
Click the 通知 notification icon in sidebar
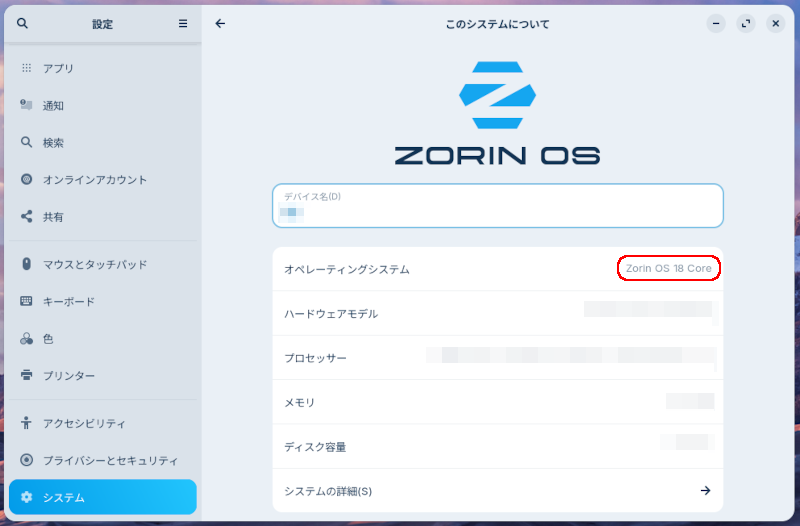(27, 105)
